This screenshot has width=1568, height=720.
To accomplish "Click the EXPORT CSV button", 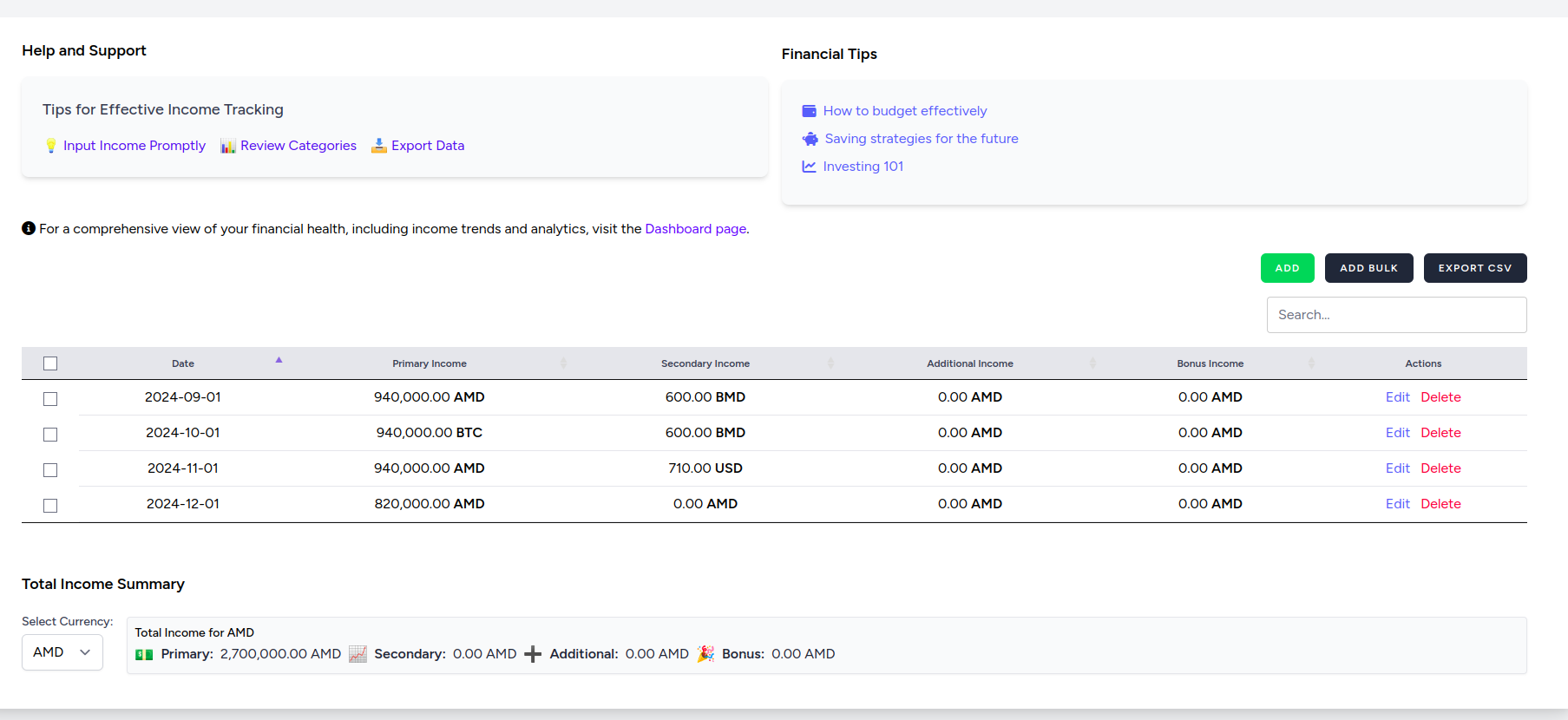I will 1474,268.
